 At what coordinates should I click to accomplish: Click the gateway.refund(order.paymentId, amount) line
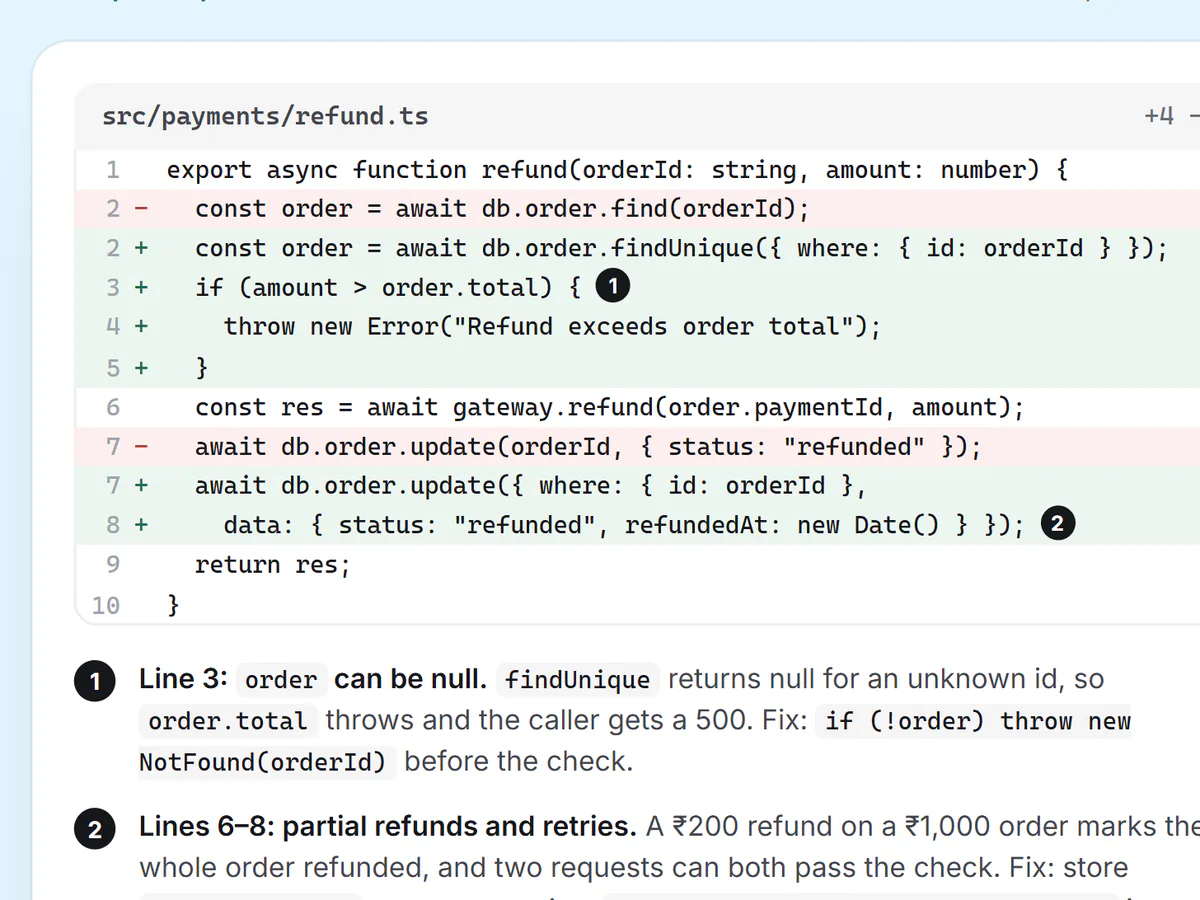click(x=610, y=407)
